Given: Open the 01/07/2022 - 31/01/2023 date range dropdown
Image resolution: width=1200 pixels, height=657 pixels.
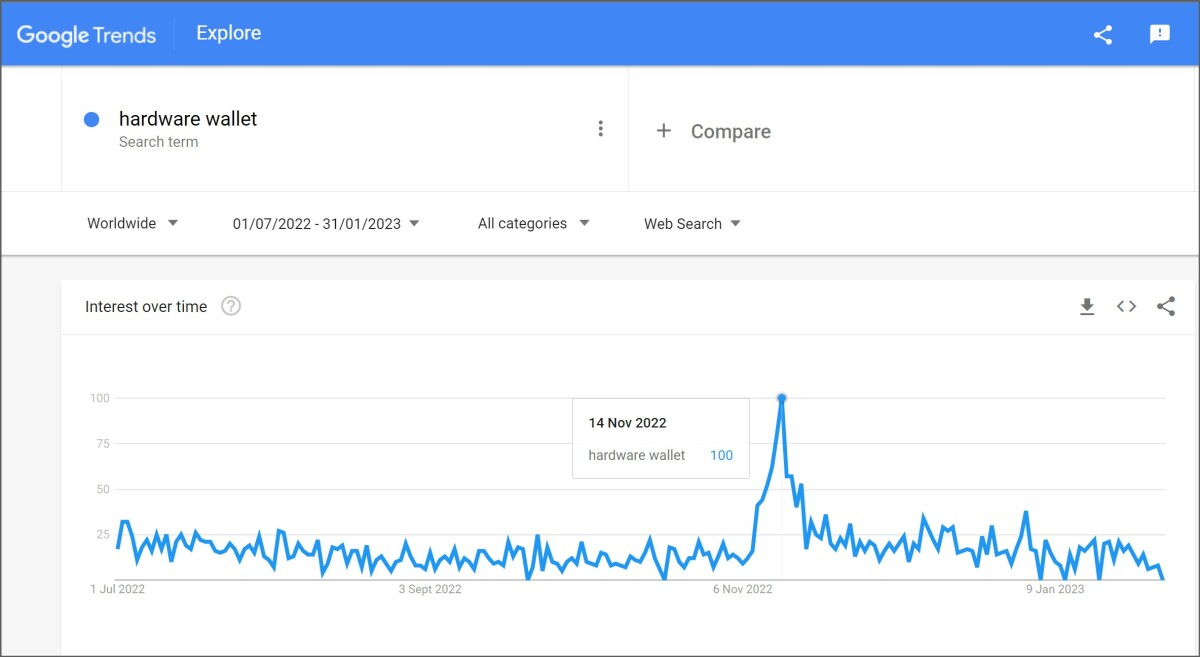Looking at the screenshot, I should [x=326, y=223].
